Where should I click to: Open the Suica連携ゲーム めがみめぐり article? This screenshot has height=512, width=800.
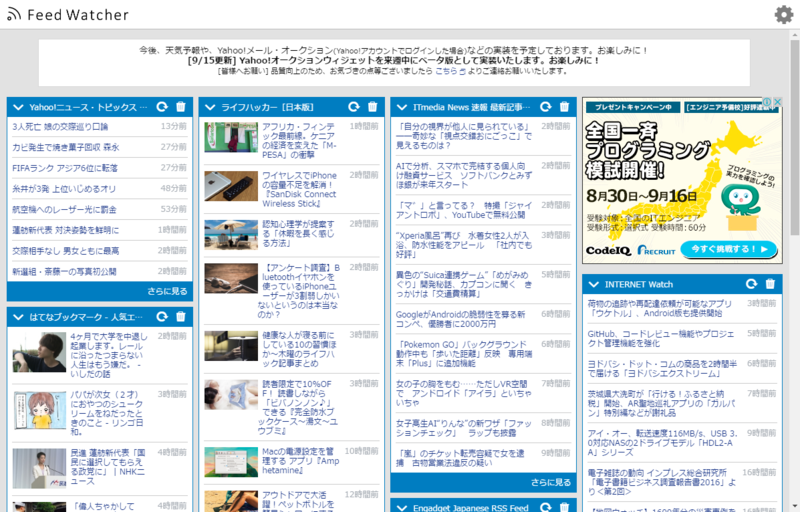coord(464,285)
